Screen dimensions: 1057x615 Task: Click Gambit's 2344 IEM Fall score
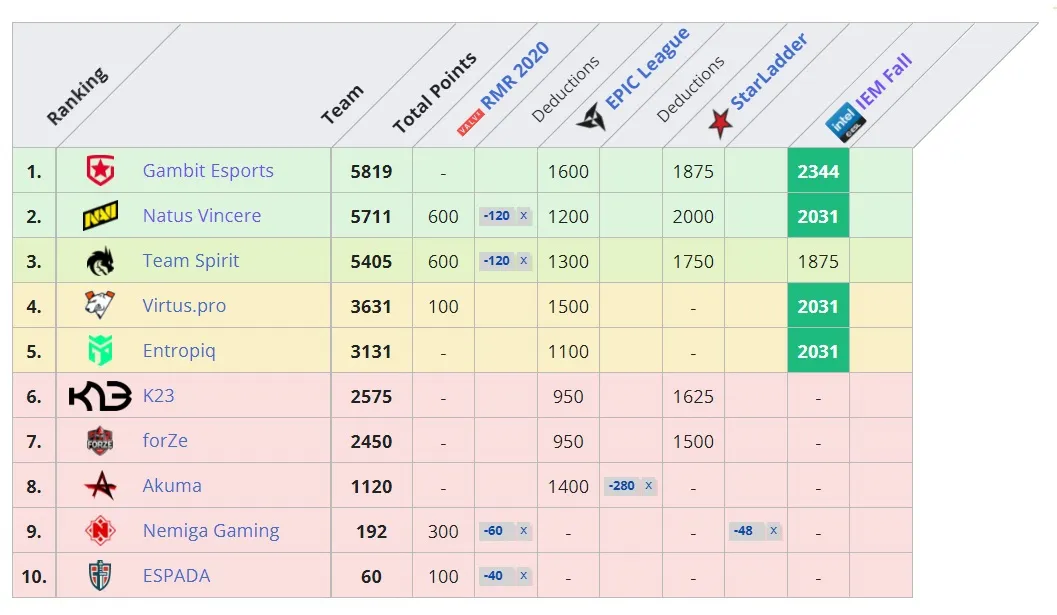(818, 171)
